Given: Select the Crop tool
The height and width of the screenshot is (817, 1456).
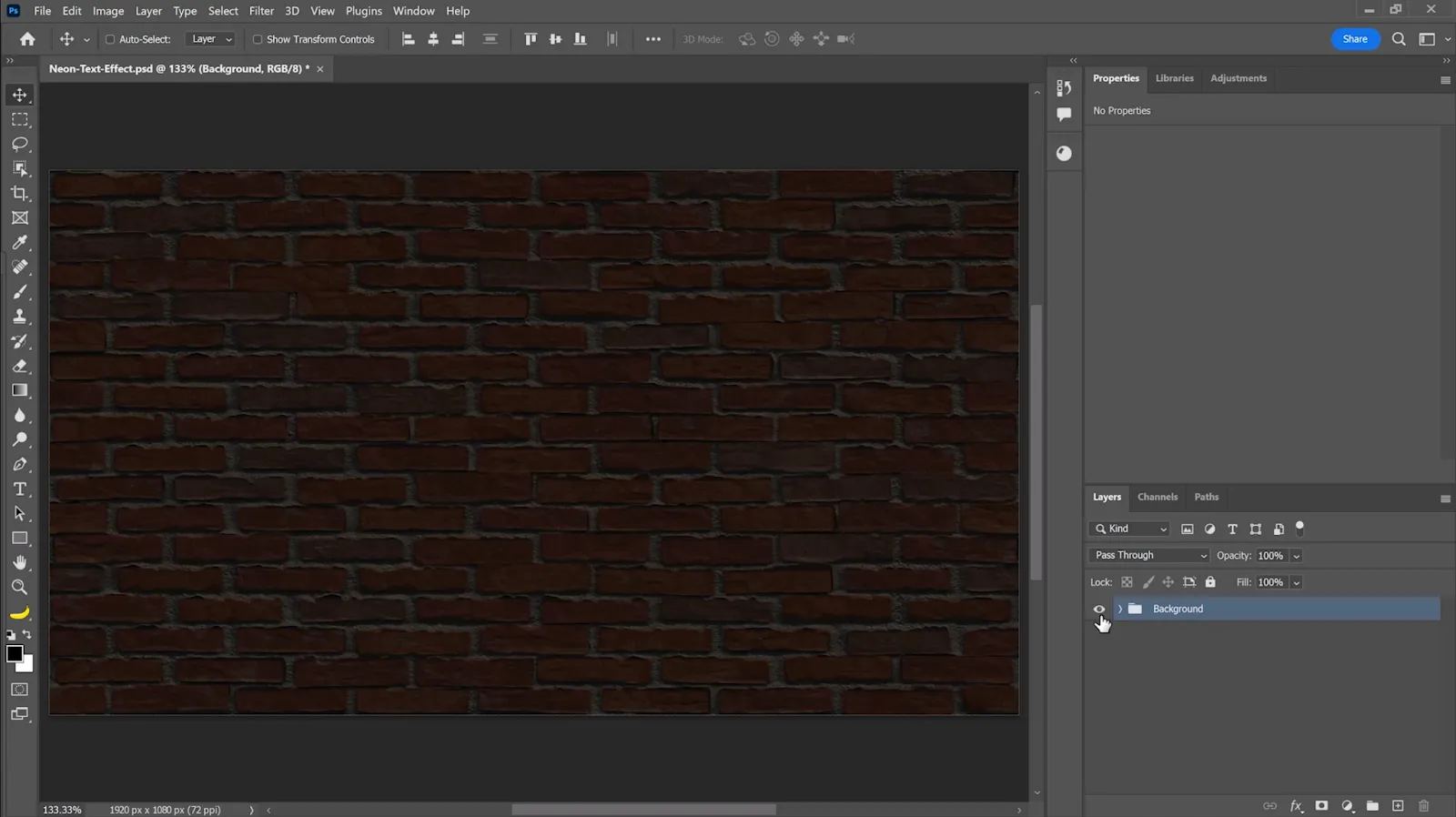Looking at the screenshot, I should (20, 194).
